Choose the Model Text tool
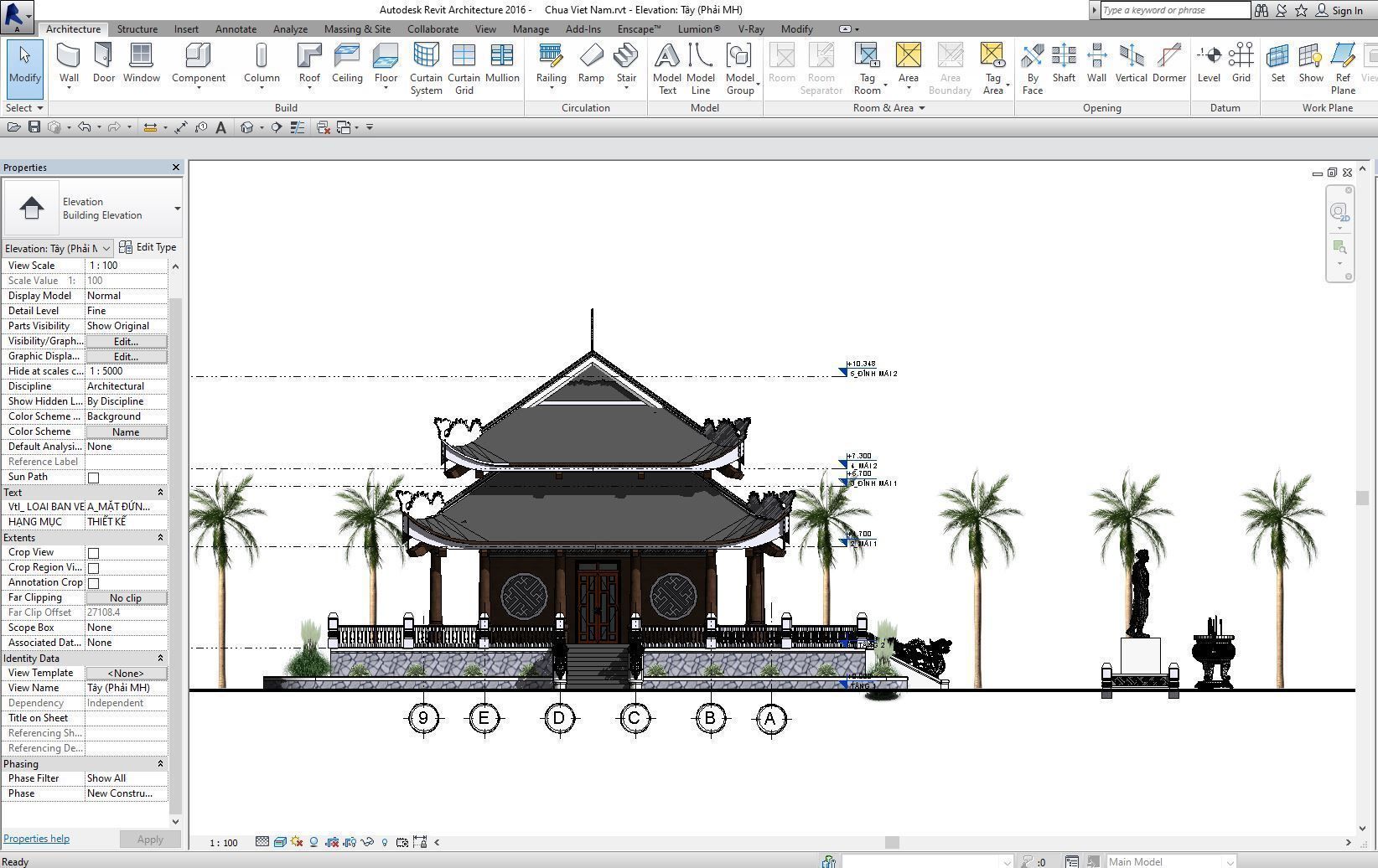 pos(667,69)
